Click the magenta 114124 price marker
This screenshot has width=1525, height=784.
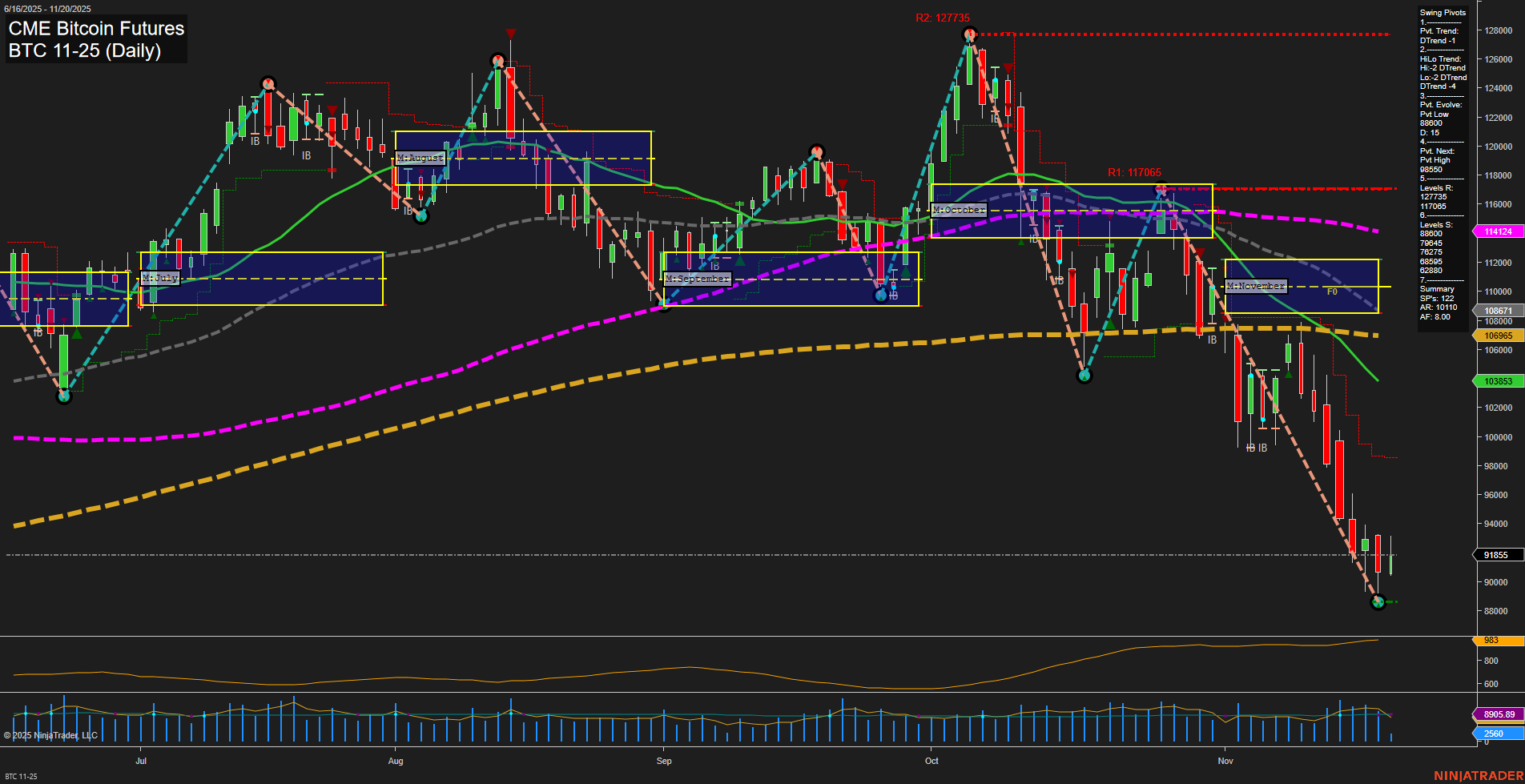point(1498,231)
